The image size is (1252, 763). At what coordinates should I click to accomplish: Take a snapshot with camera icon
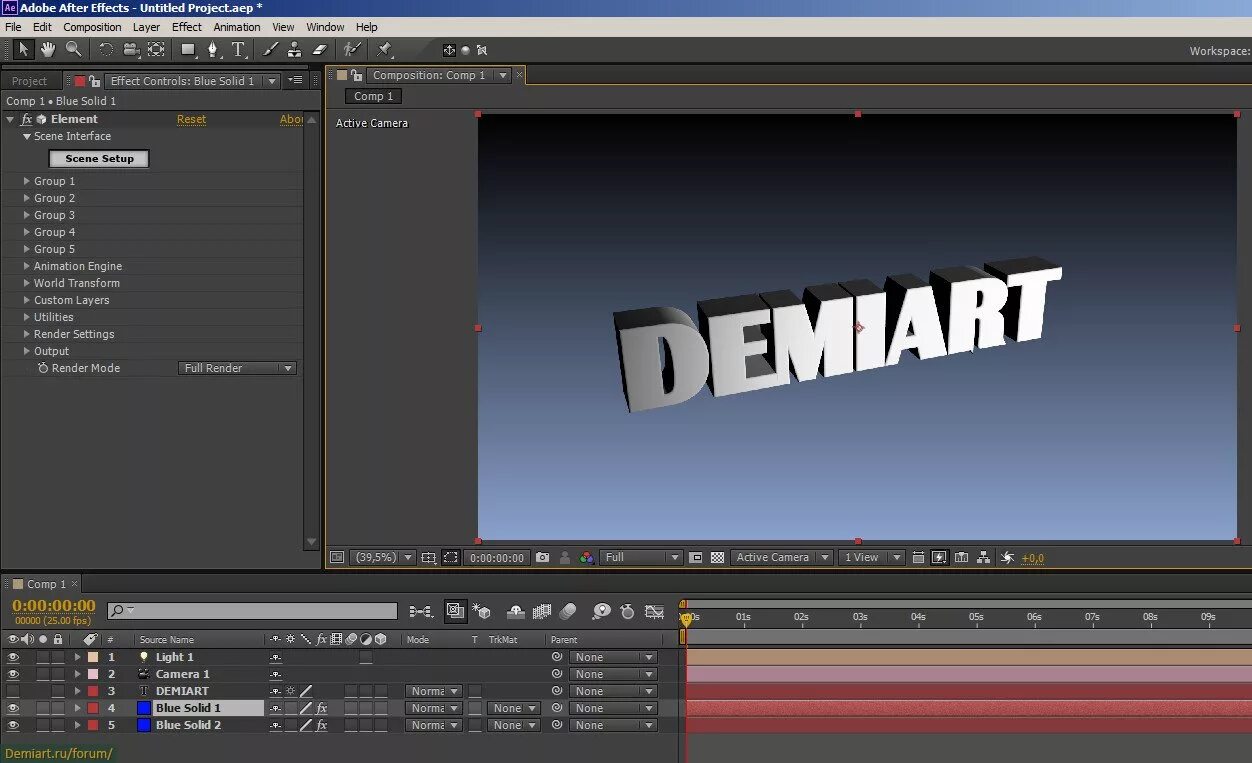tap(542, 557)
